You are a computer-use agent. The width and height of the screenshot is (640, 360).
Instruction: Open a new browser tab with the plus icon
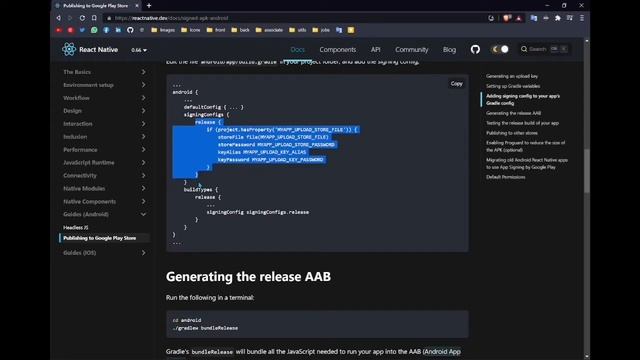click(x=149, y=6)
